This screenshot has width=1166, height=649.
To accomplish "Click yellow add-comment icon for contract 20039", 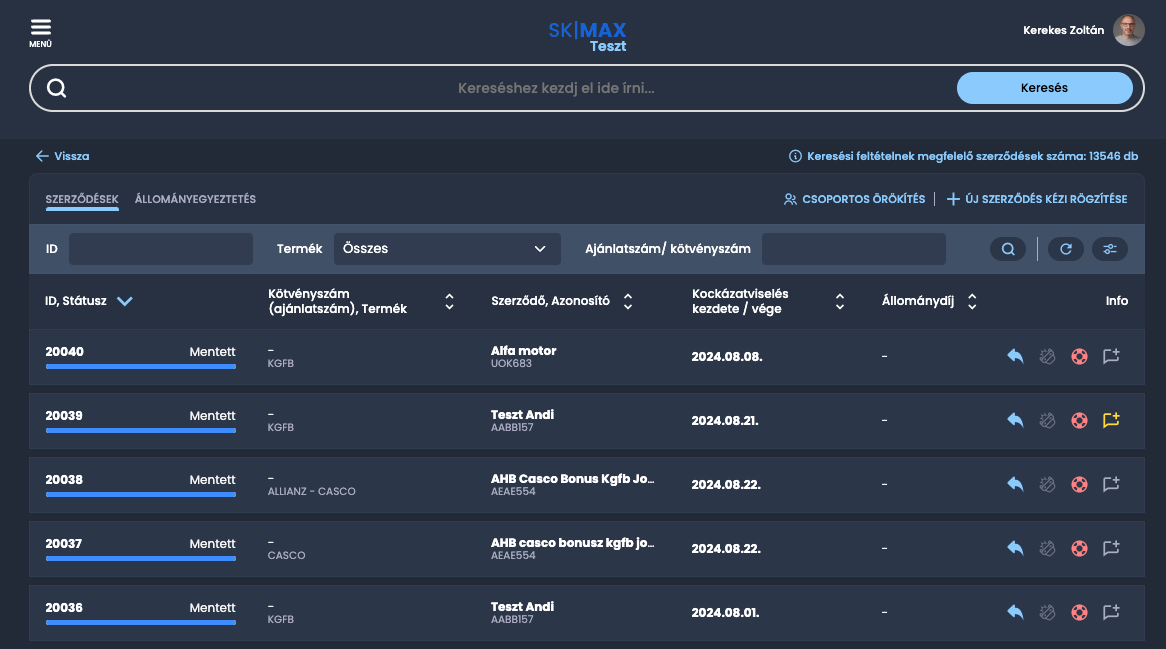I will 1111,421.
